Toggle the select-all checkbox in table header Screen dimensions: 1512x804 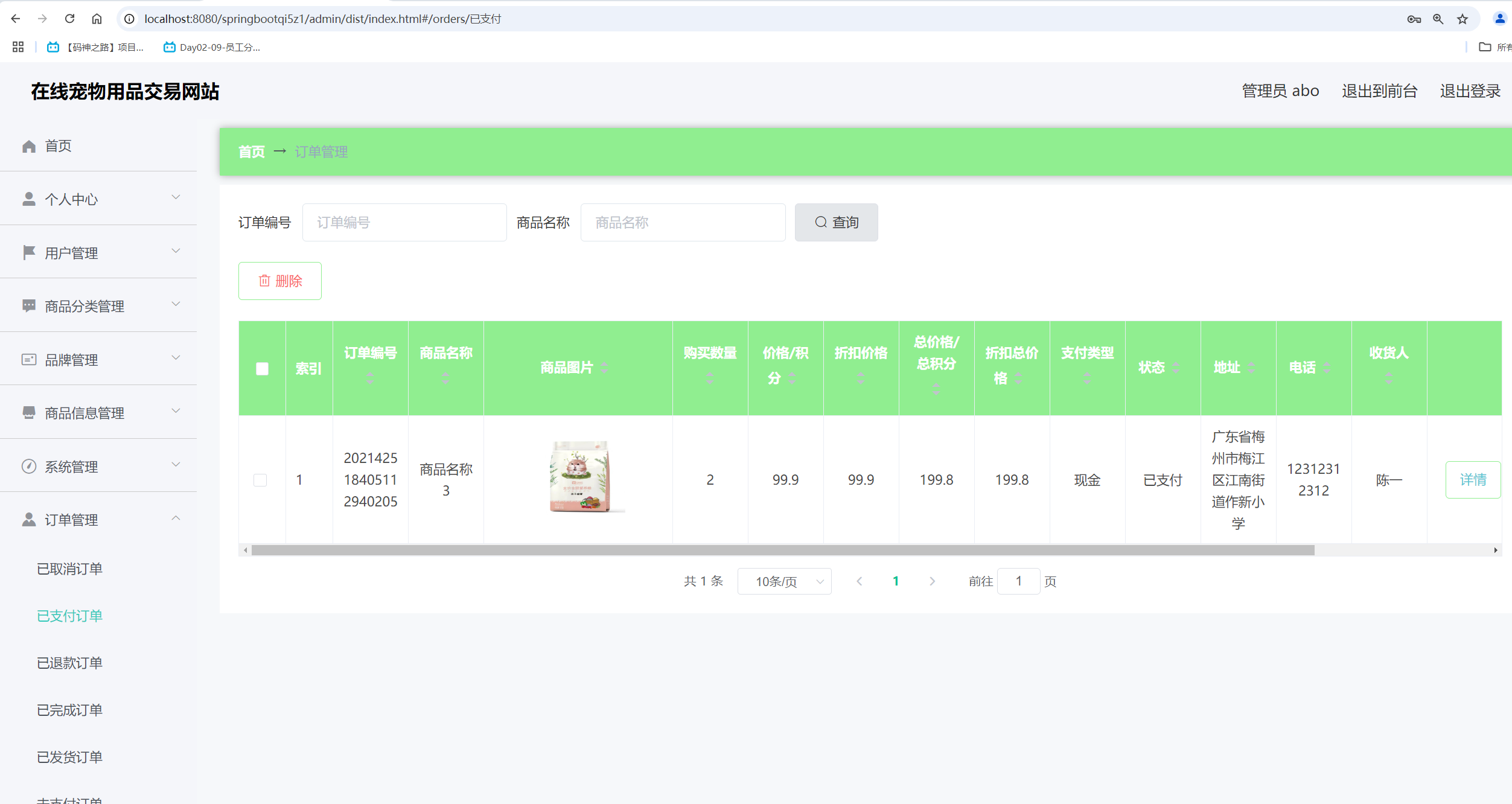pyautogui.click(x=262, y=368)
